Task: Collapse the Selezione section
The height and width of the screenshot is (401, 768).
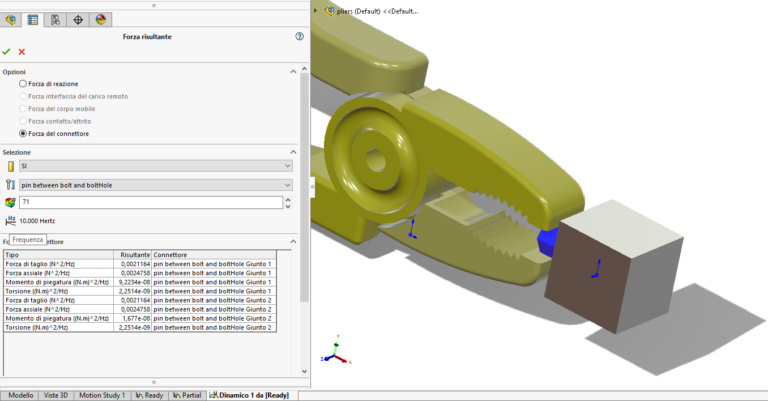Action: pos(294,151)
